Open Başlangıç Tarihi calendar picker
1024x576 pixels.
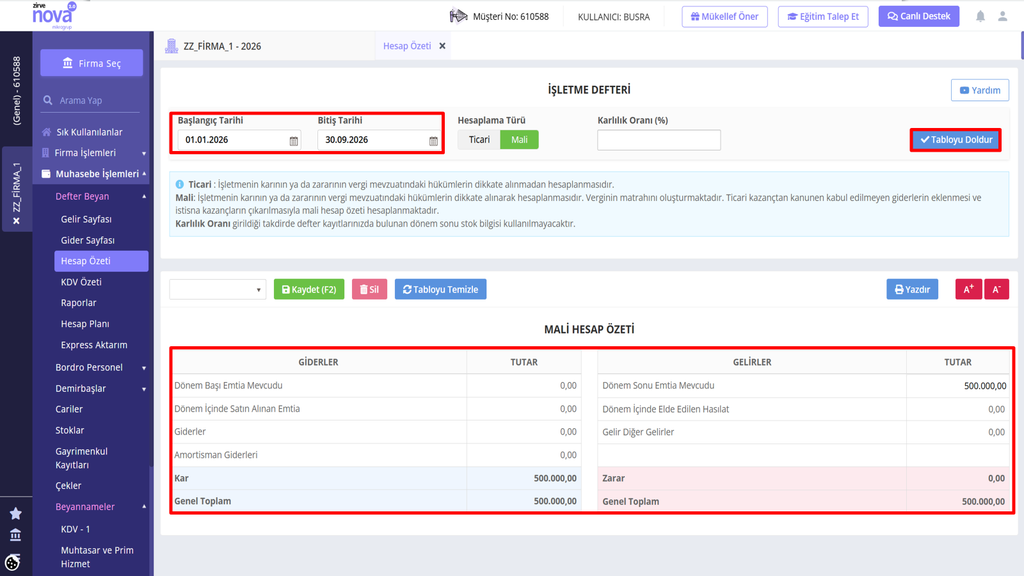(294, 140)
